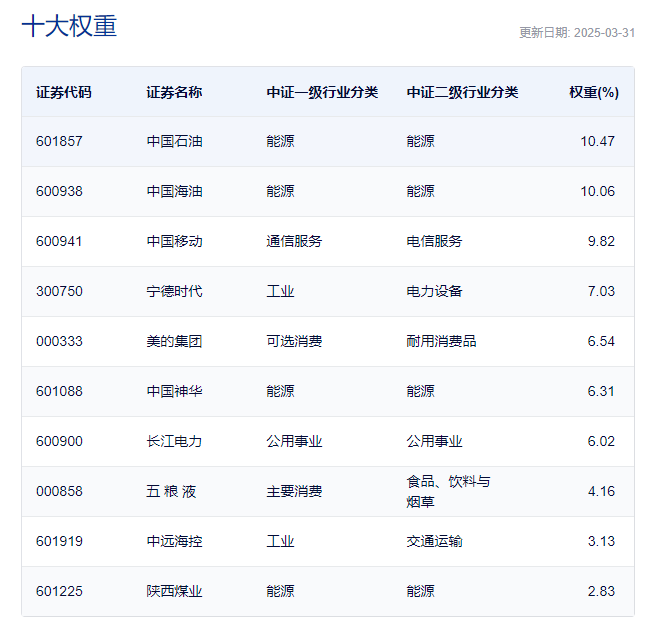The image size is (654, 627).
Task: Click weight value 7.03
Action: click(x=601, y=291)
